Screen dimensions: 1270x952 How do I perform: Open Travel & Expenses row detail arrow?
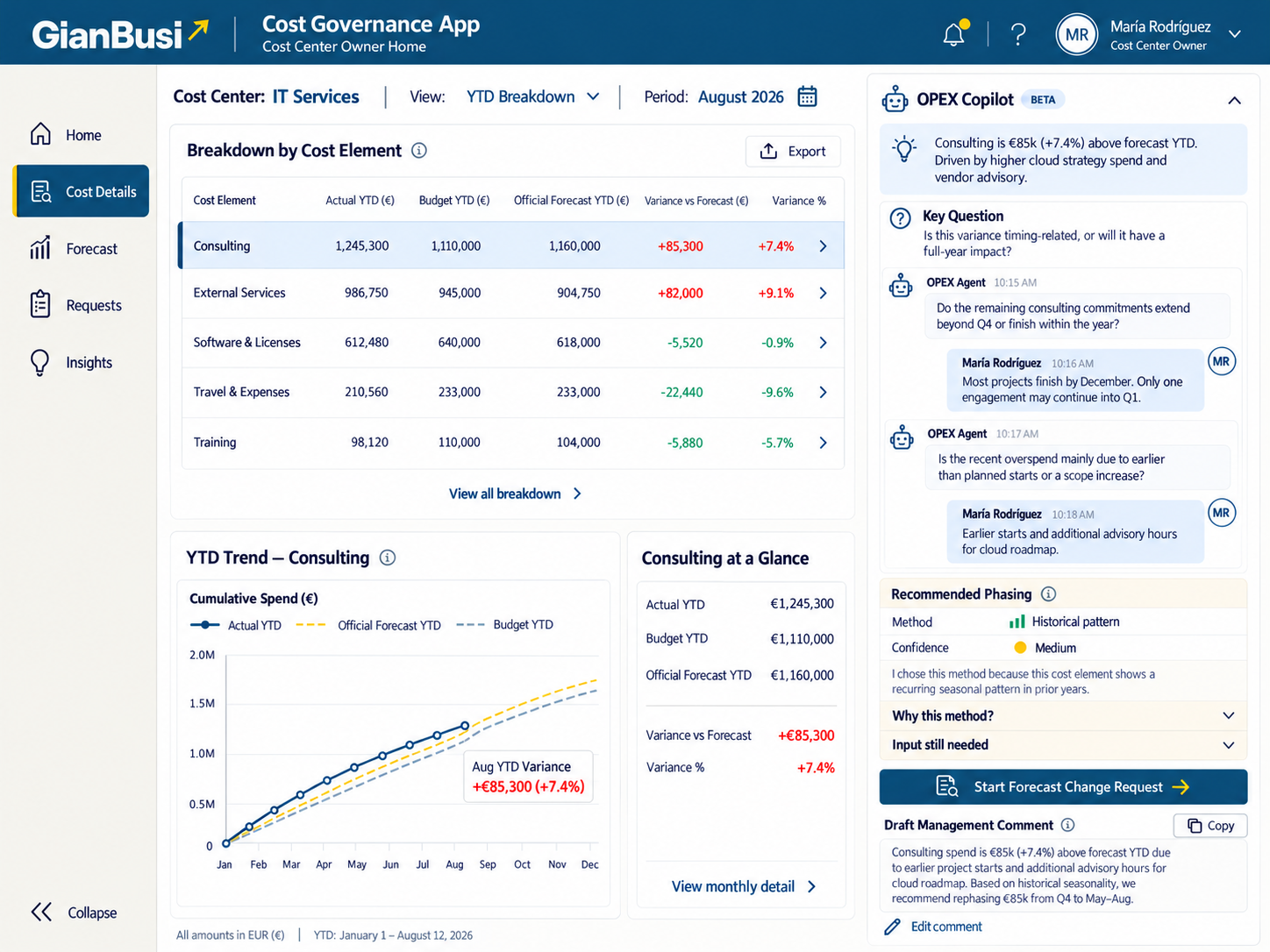pos(823,392)
